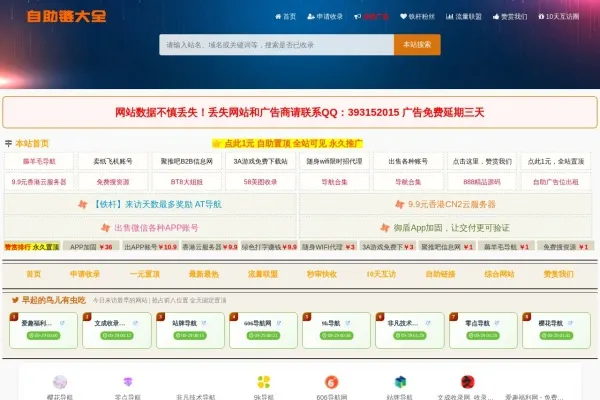Click the site search input field
Image resolution: width=600 pixels, height=400 pixels.
pyautogui.click(x=277, y=45)
